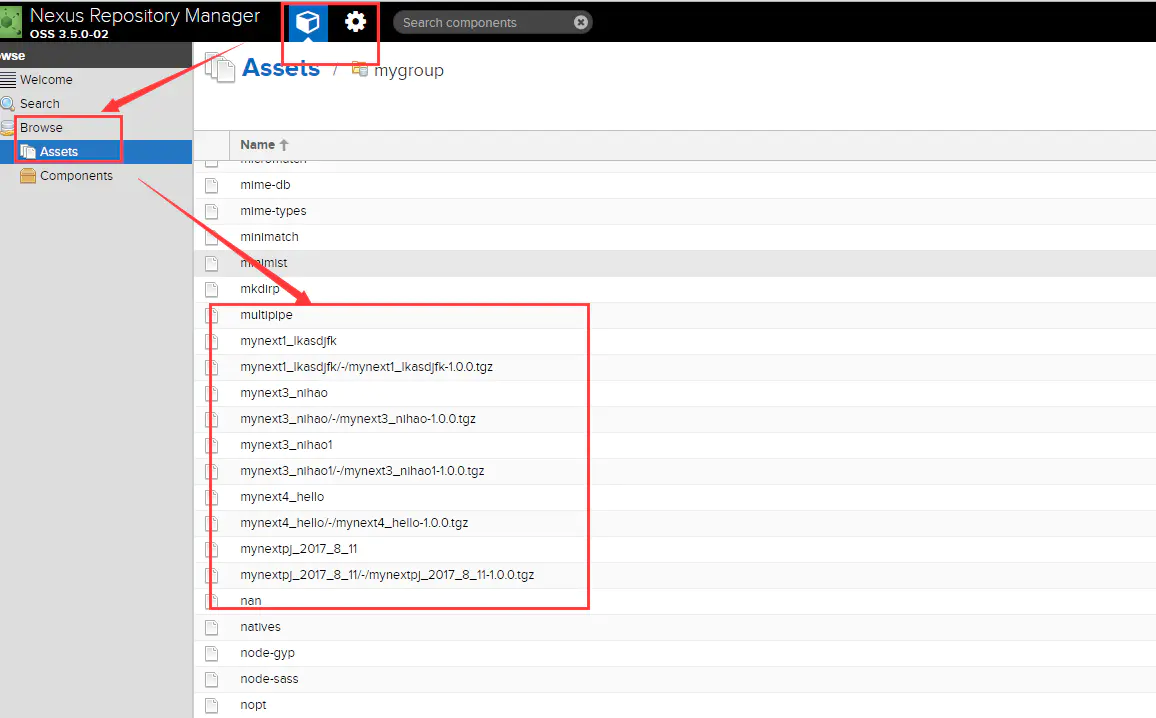The image size is (1156, 718).
Task: Open the Administration gear icon
Action: (x=355, y=22)
